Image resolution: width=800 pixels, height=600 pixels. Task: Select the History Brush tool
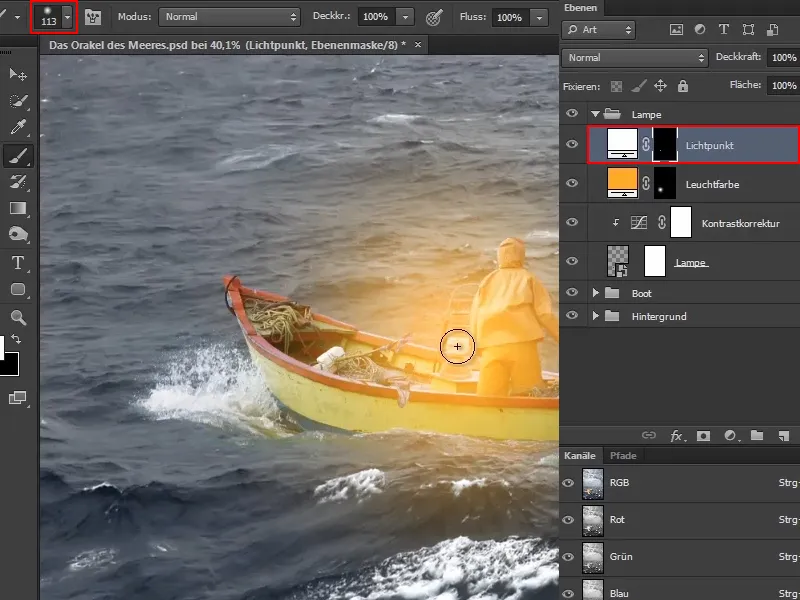(18, 182)
